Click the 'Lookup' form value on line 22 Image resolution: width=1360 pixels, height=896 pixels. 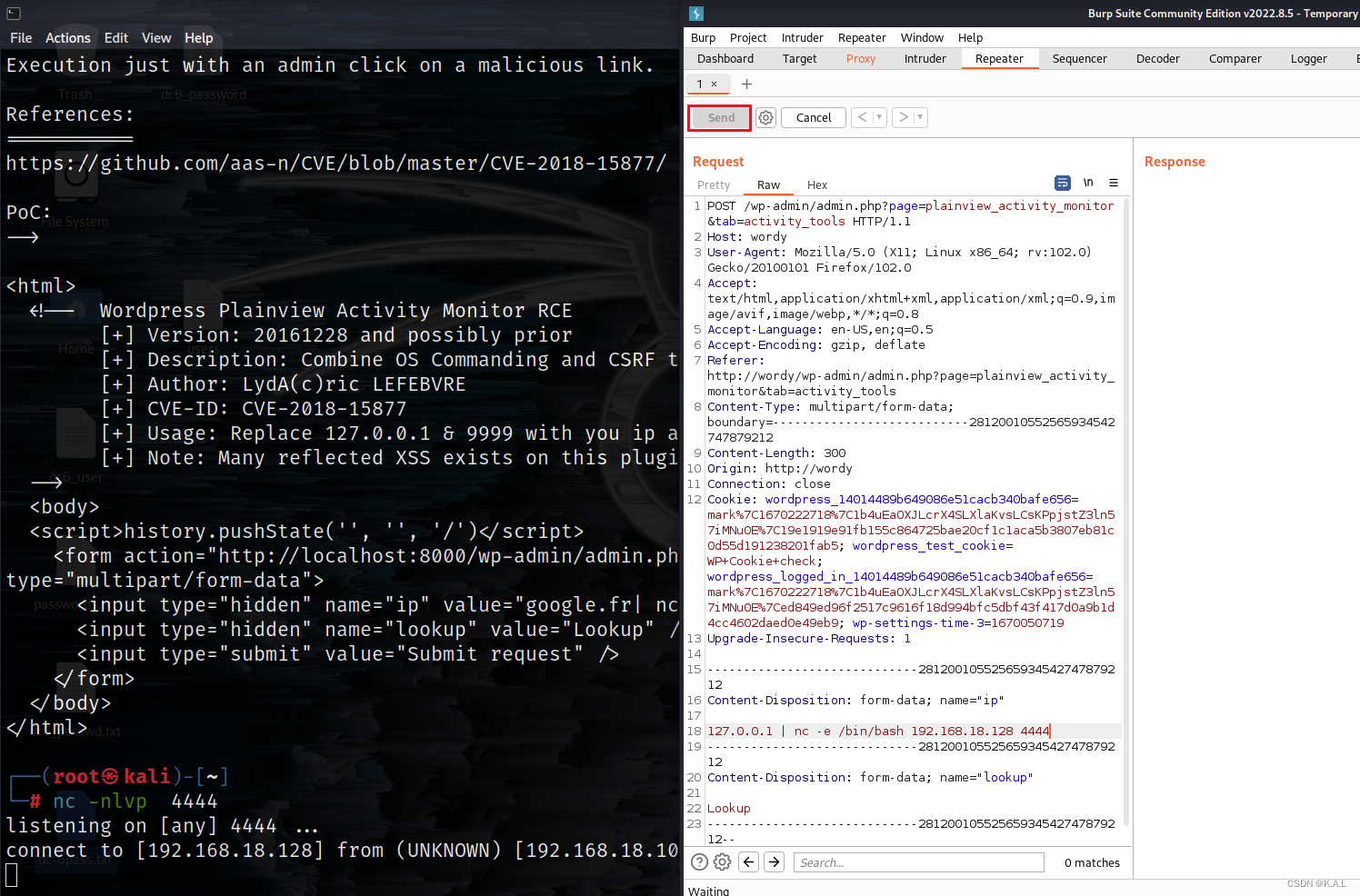point(729,809)
